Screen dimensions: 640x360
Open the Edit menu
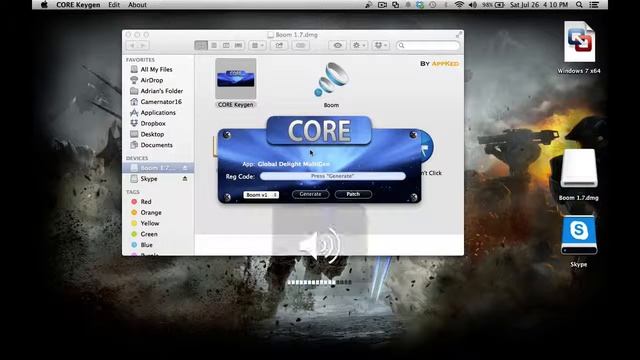[x=114, y=5]
